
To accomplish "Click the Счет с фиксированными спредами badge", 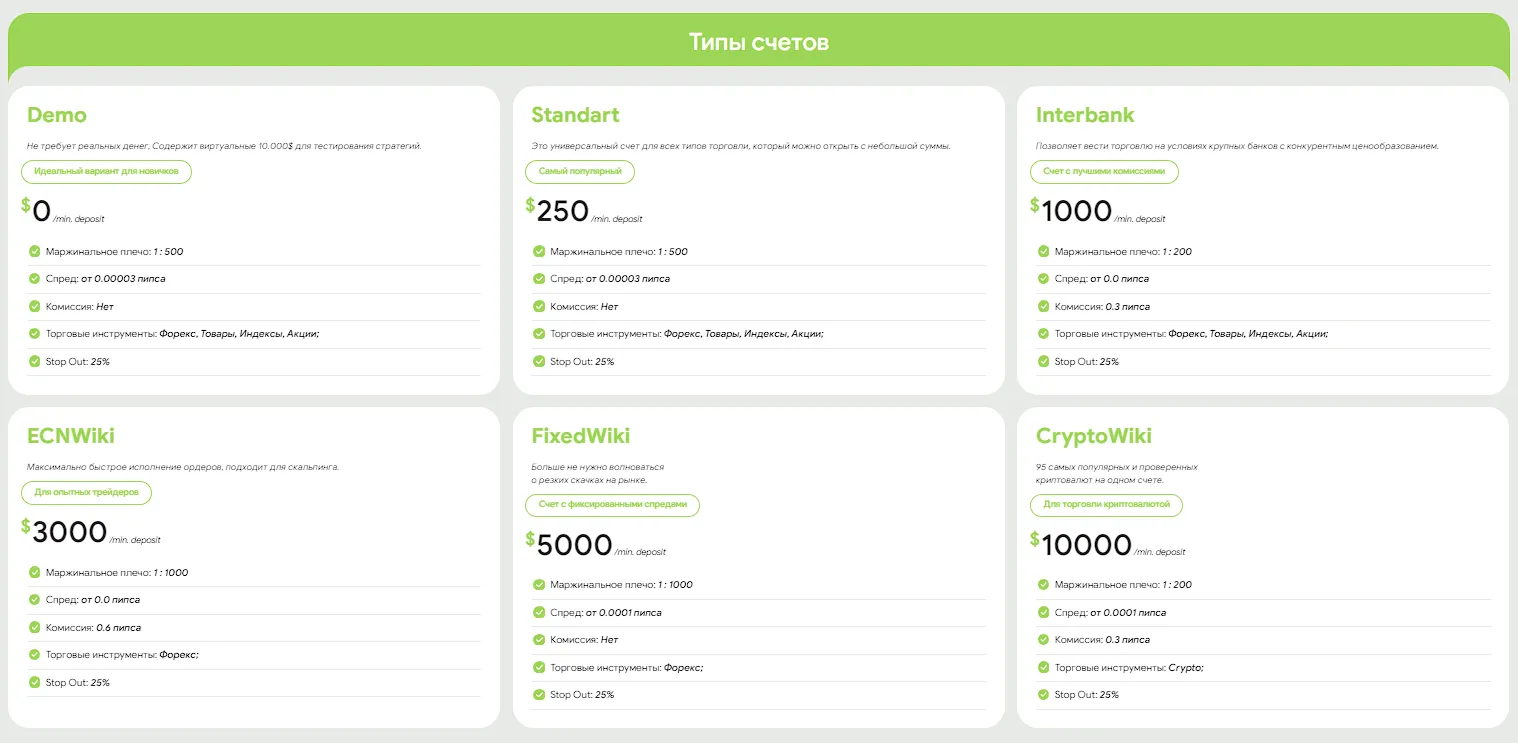I will click(x=612, y=505).
